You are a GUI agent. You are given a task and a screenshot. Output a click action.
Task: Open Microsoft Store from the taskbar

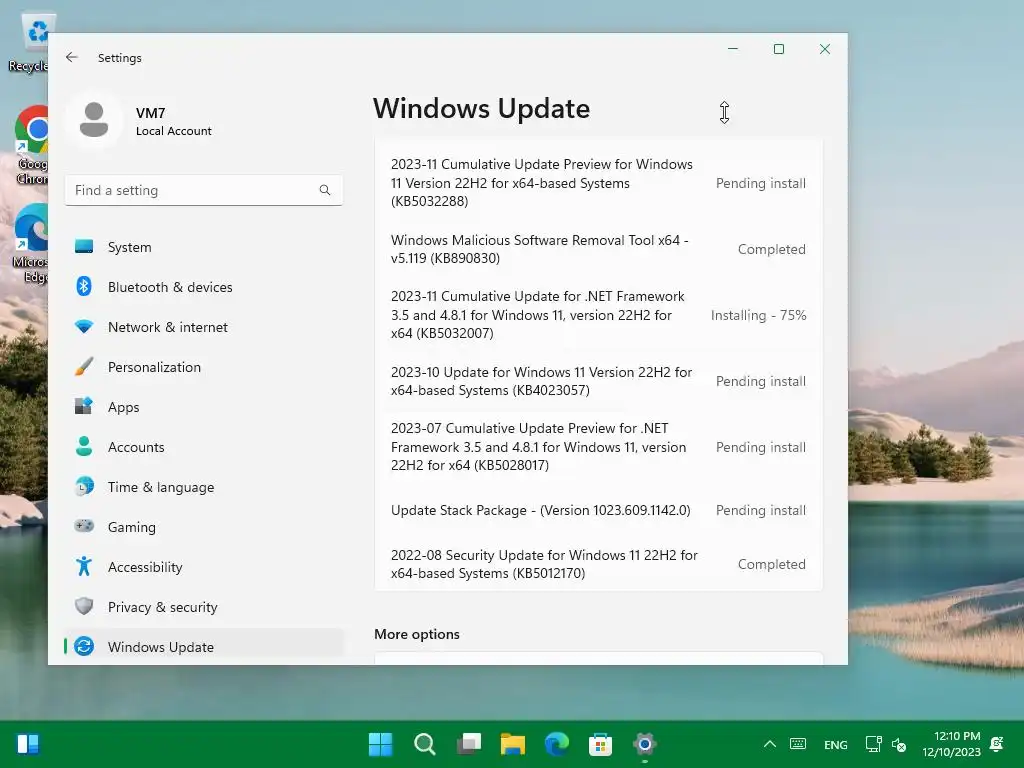600,744
